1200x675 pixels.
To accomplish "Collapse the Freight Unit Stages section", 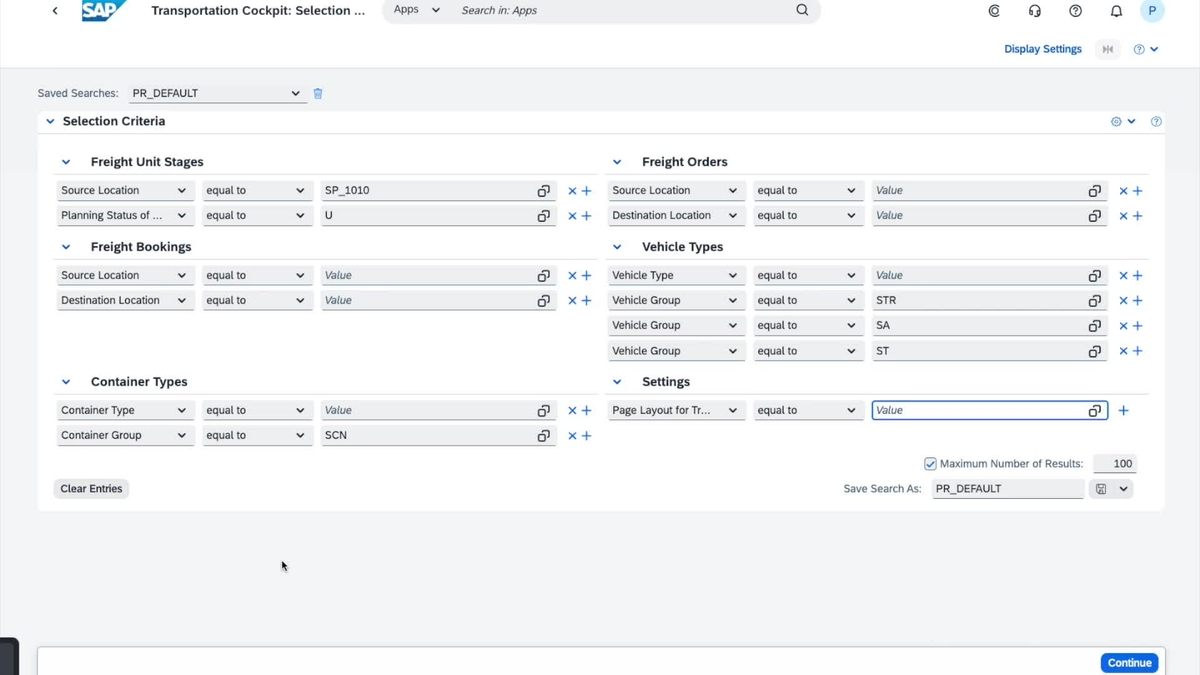I will click(66, 161).
